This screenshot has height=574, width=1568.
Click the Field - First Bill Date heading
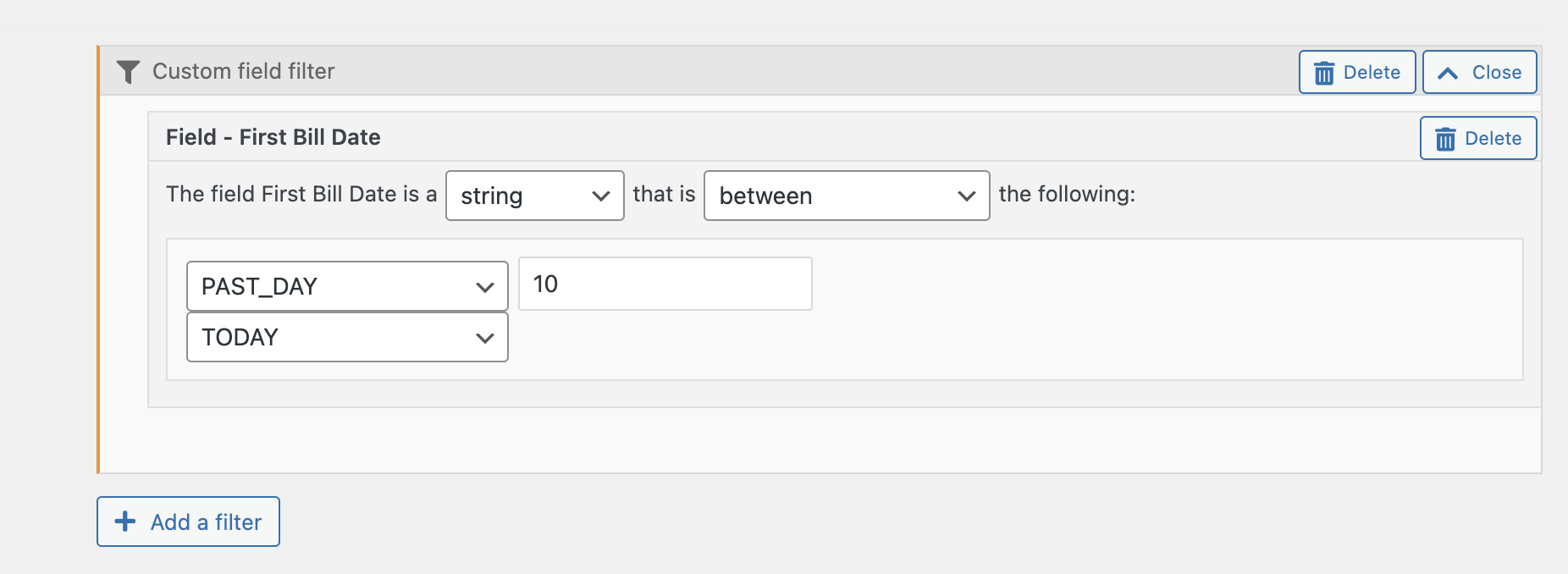pyautogui.click(x=273, y=137)
